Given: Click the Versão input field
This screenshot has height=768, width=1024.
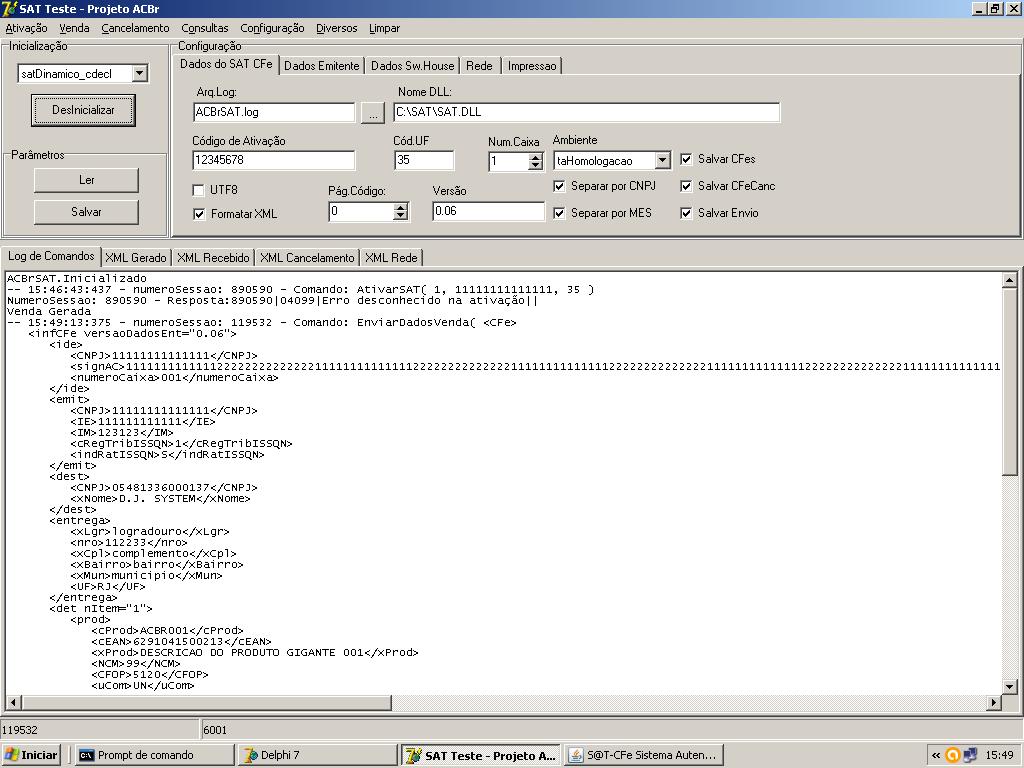Looking at the screenshot, I should tap(488, 211).
